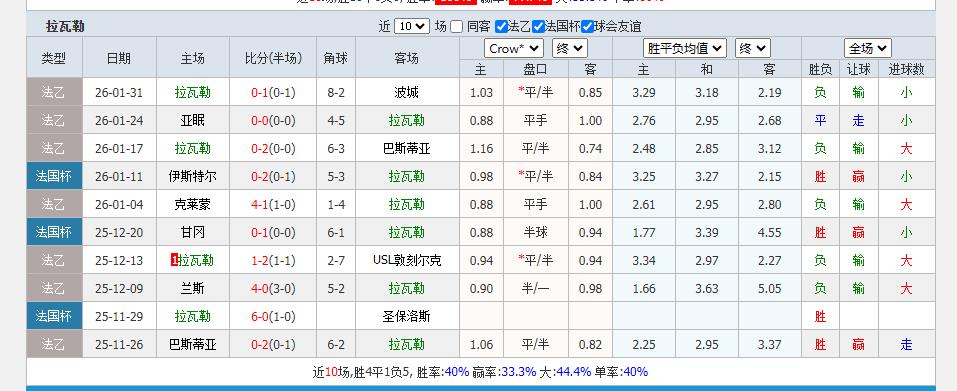Viewport: 957px width, 391px height.
Task: Open home team 兰斯 link
Action: [192, 289]
